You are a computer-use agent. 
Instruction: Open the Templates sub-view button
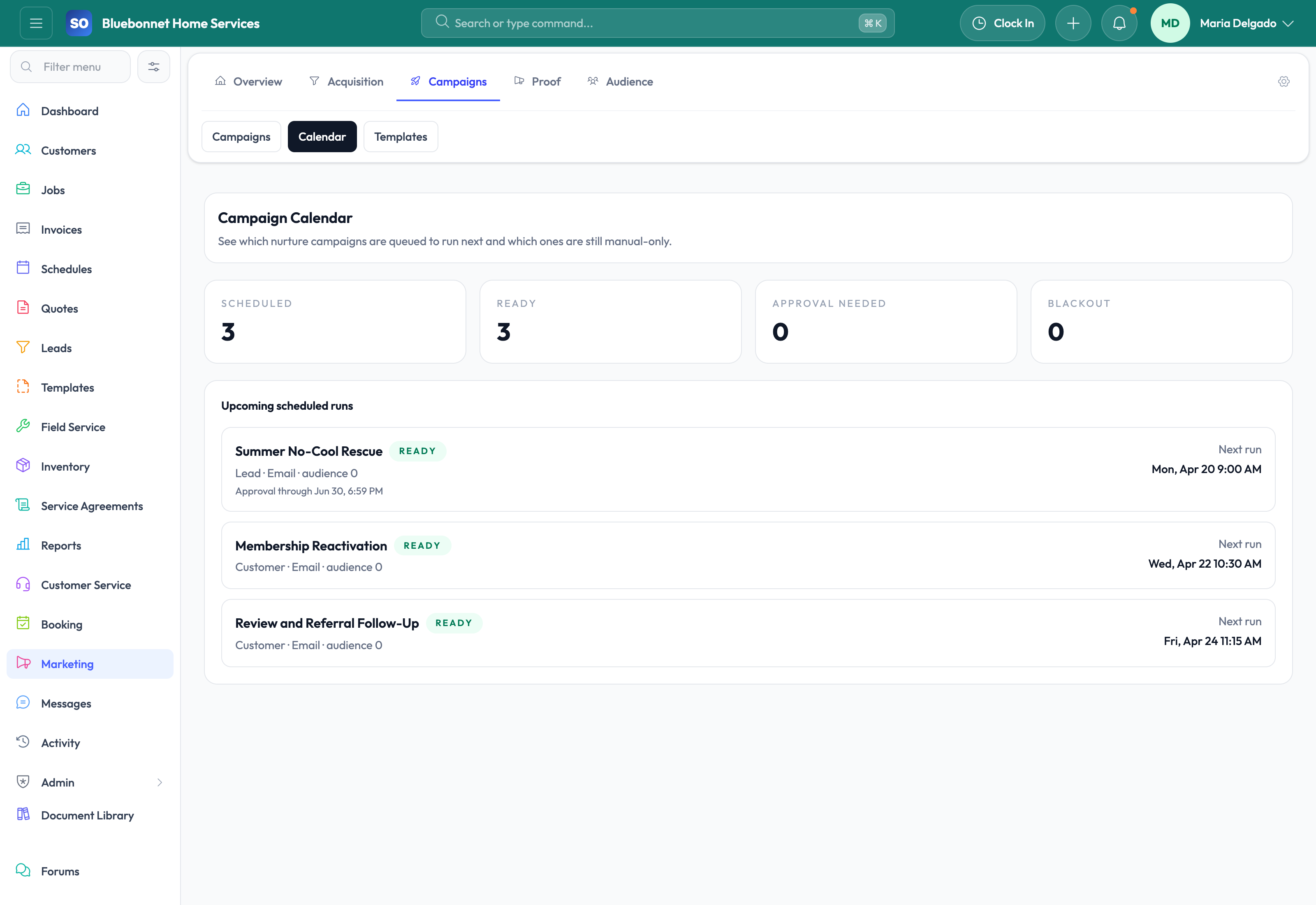coord(401,137)
